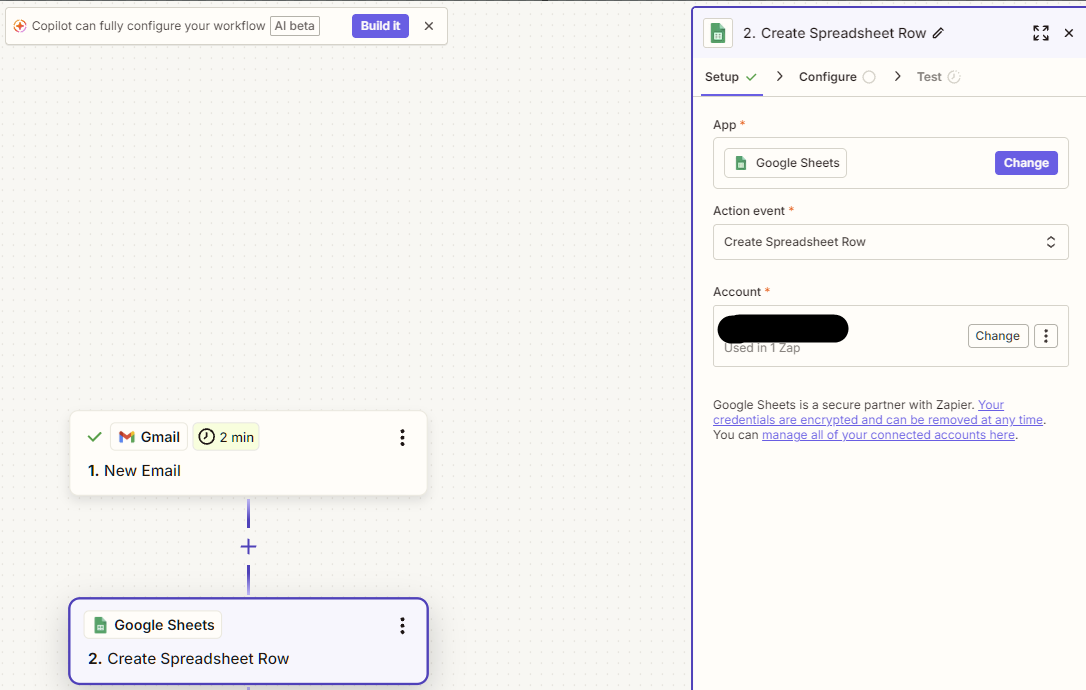Click the plus icon to add step
Image resolution: width=1086 pixels, height=690 pixels.
(x=248, y=546)
